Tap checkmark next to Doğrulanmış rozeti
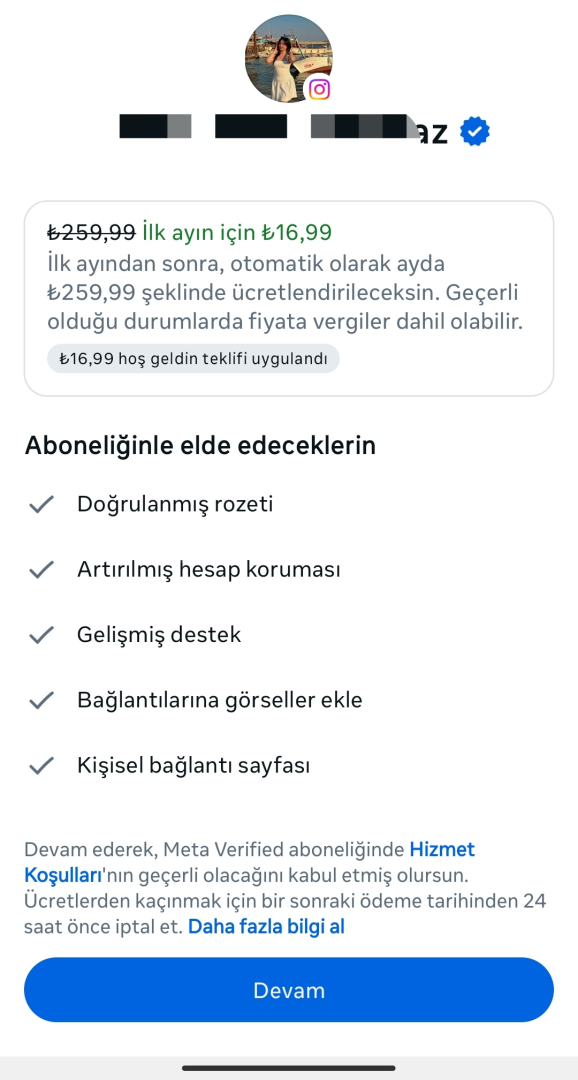Viewport: 578px width, 1080px height. pos(41,505)
